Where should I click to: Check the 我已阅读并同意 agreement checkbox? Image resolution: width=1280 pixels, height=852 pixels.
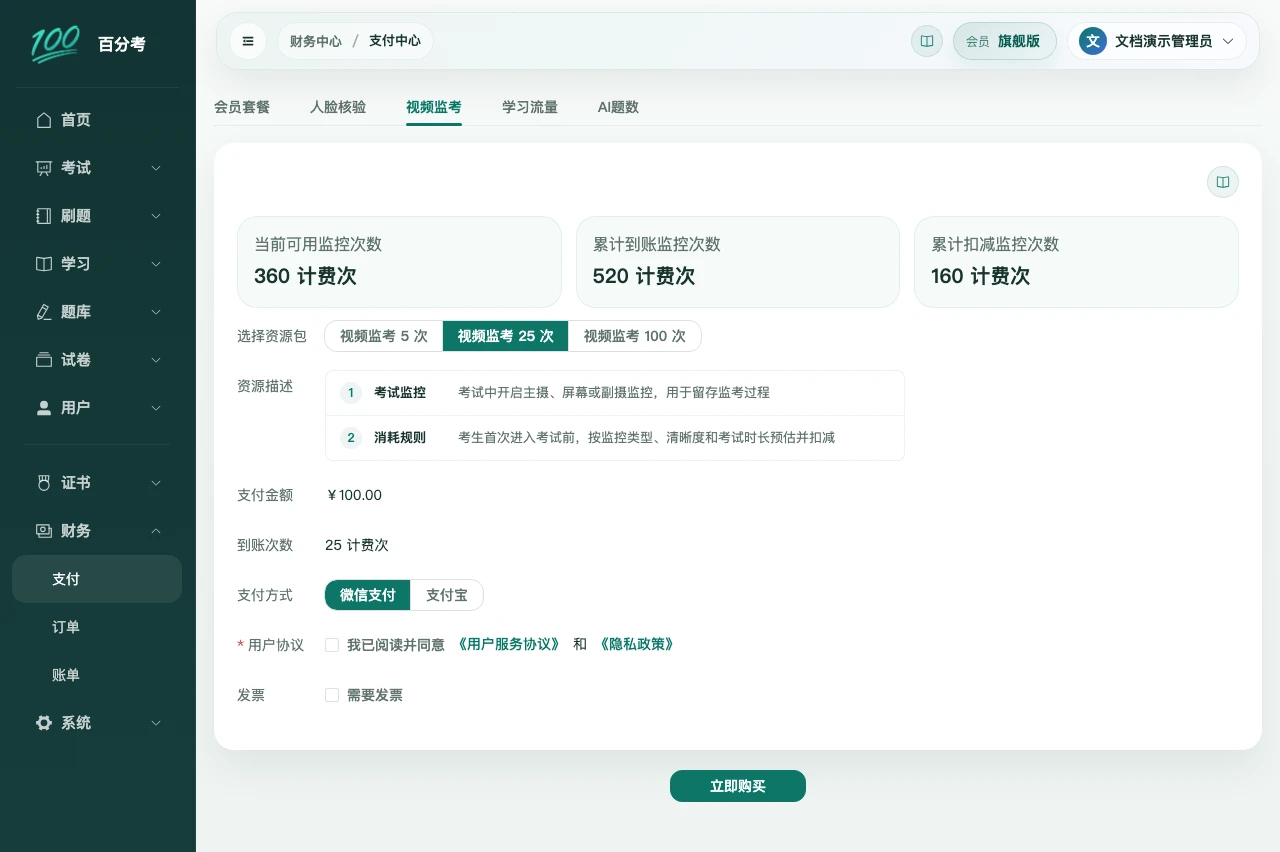[332, 645]
